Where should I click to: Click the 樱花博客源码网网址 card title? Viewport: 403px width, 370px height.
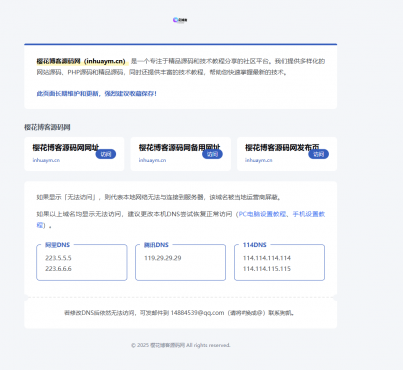click(66, 147)
